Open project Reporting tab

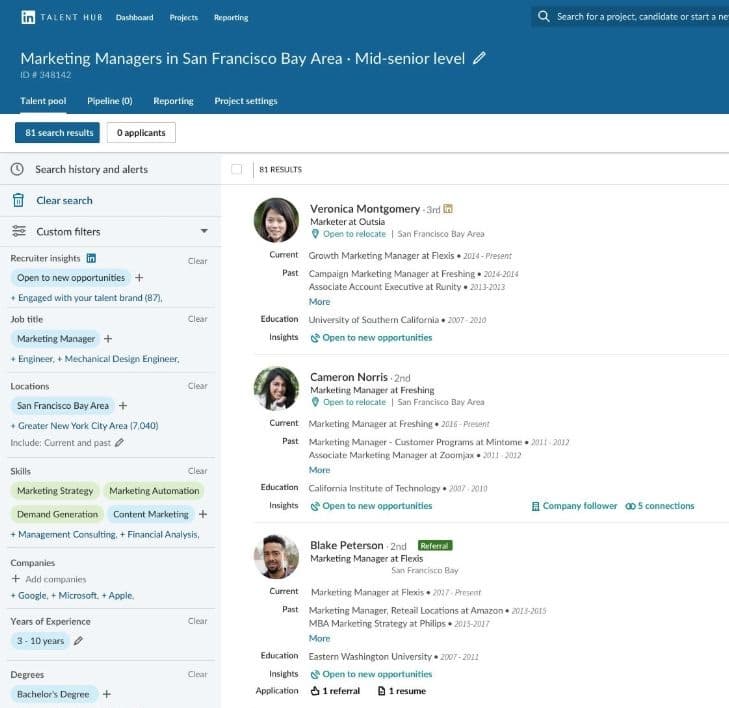click(x=173, y=101)
